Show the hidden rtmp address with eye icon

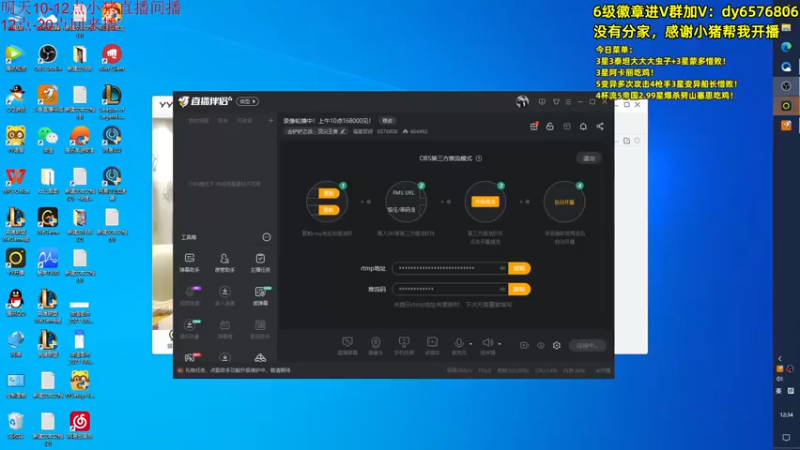coord(502,268)
